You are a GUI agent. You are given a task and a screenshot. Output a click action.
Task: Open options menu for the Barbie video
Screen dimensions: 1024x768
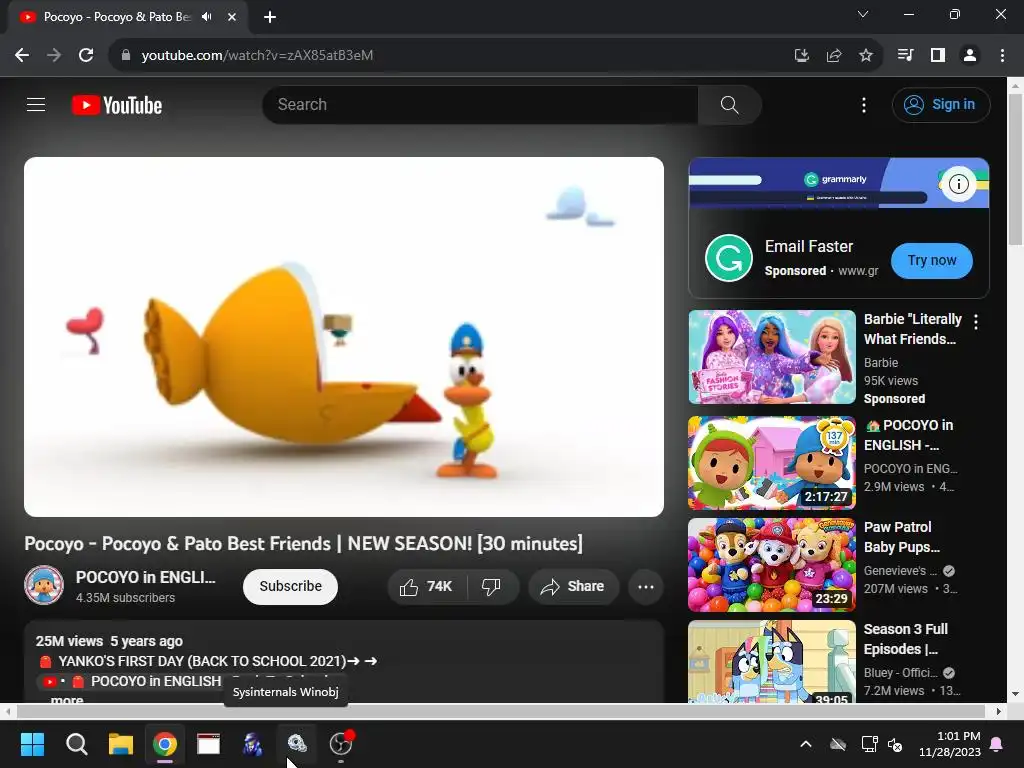pyautogui.click(x=976, y=321)
